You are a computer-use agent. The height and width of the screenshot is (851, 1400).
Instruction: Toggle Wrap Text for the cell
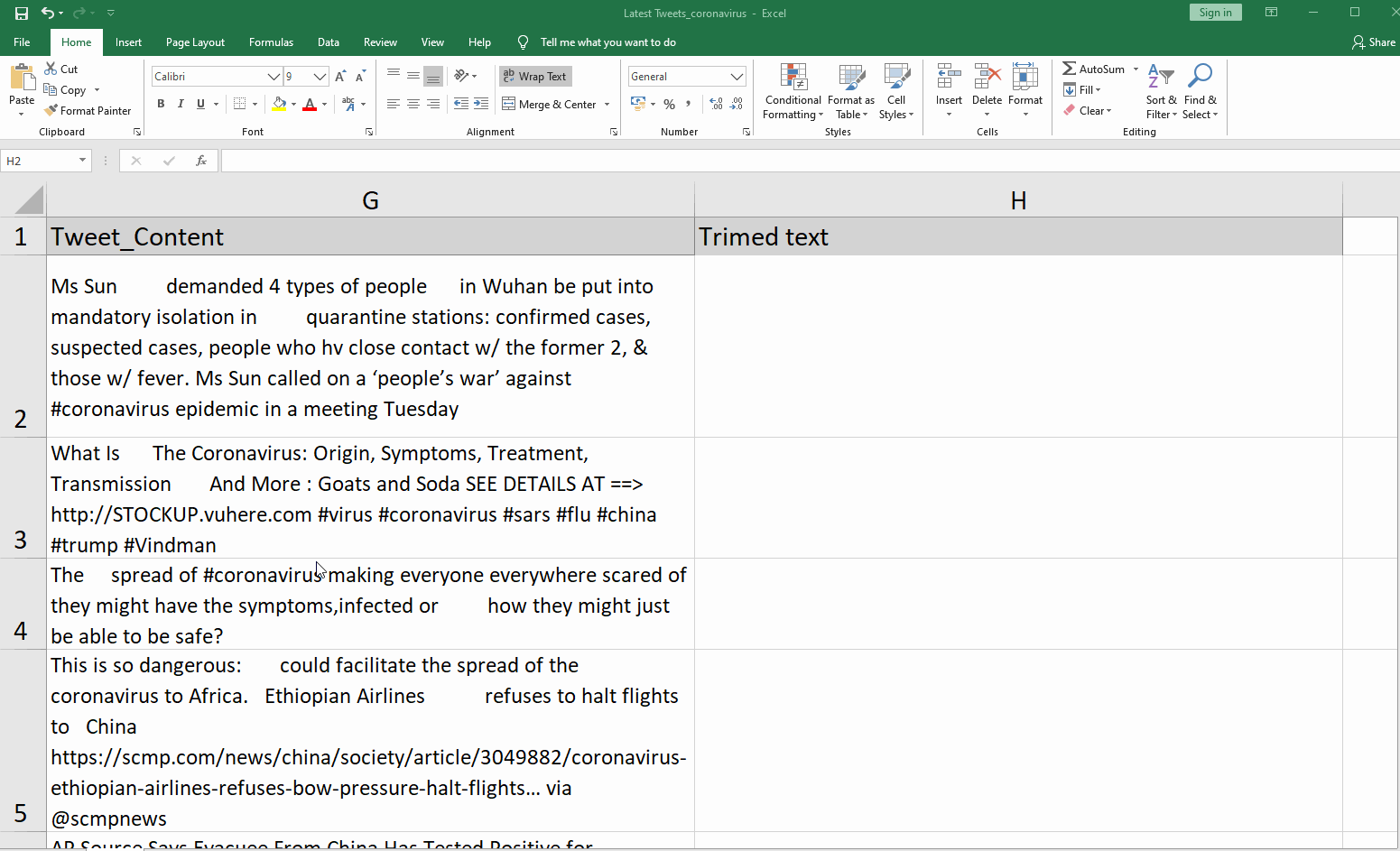click(536, 77)
